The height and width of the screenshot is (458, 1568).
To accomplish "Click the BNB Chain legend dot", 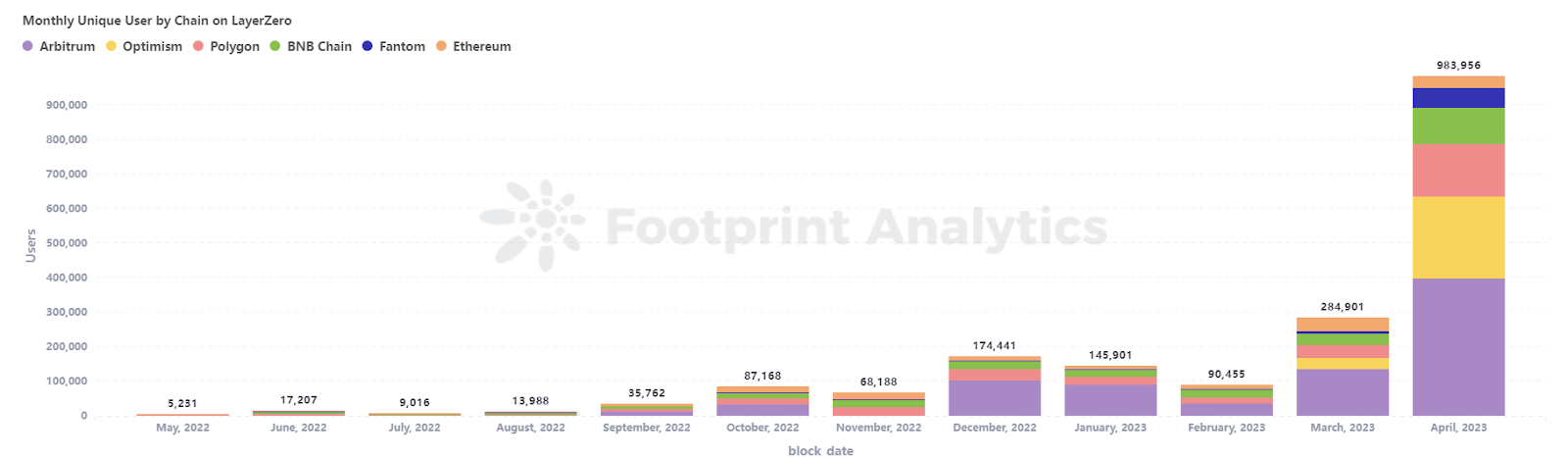I will [x=275, y=46].
